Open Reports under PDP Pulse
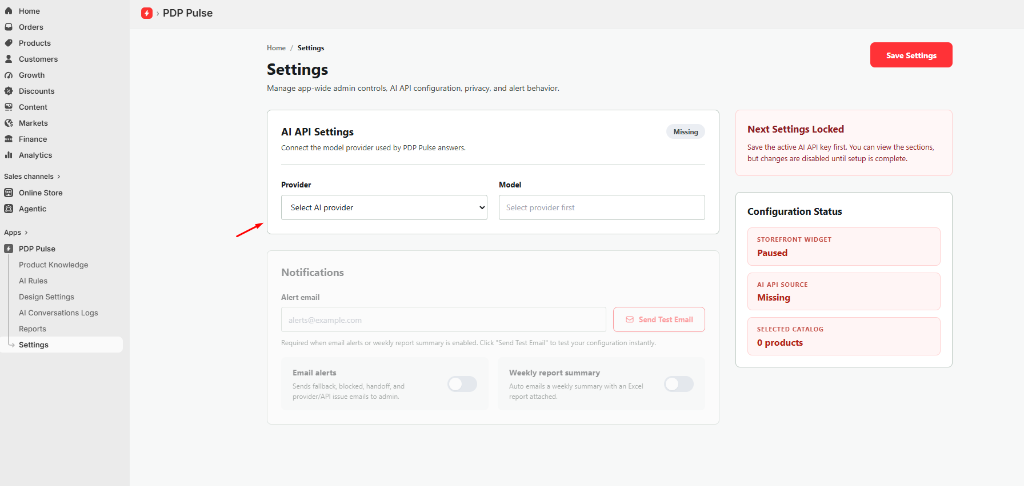The width and height of the screenshot is (1024, 486). coord(33,329)
